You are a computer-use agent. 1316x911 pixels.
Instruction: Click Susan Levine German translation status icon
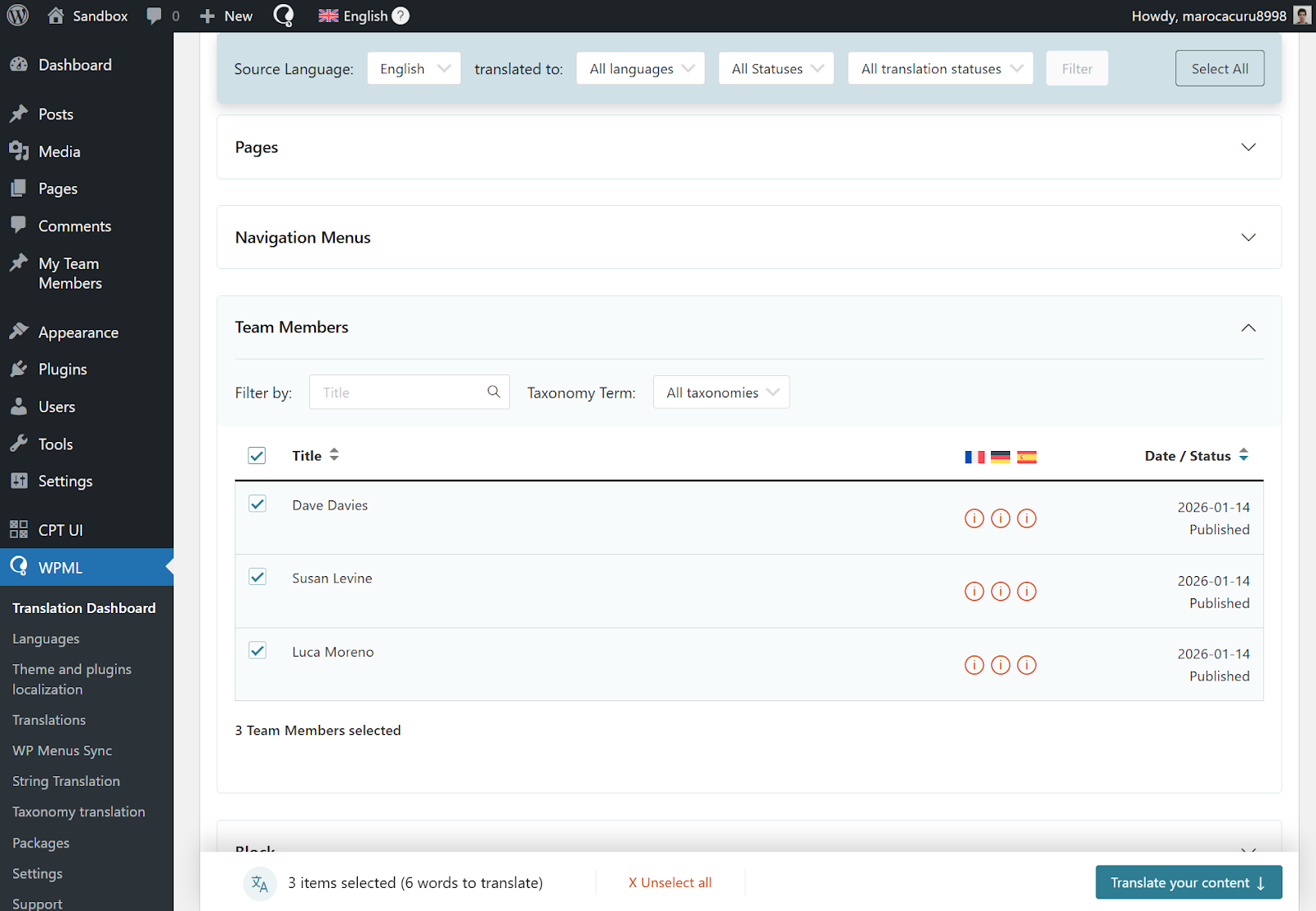click(1000, 592)
